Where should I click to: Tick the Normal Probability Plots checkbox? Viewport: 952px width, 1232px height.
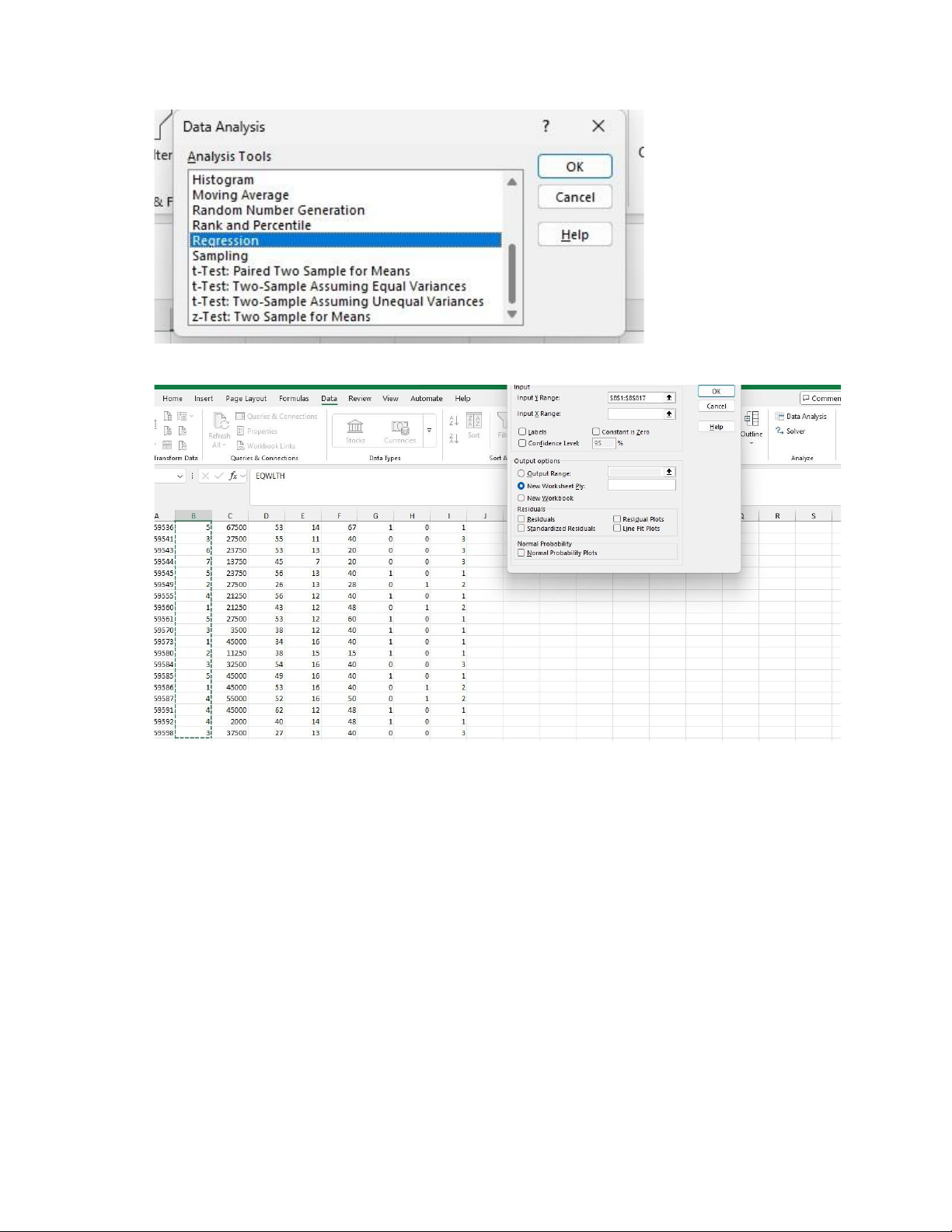click(521, 553)
